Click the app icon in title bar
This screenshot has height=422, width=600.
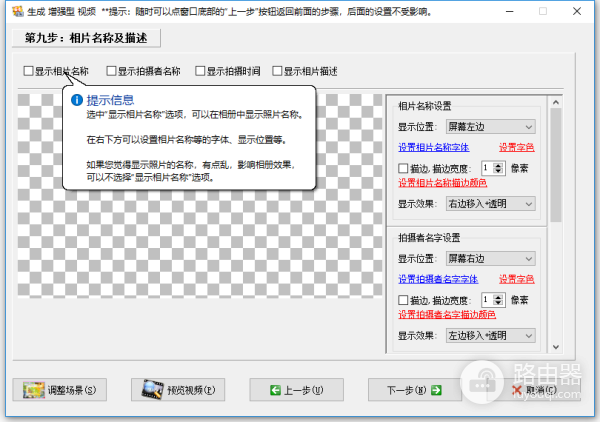[17, 11]
